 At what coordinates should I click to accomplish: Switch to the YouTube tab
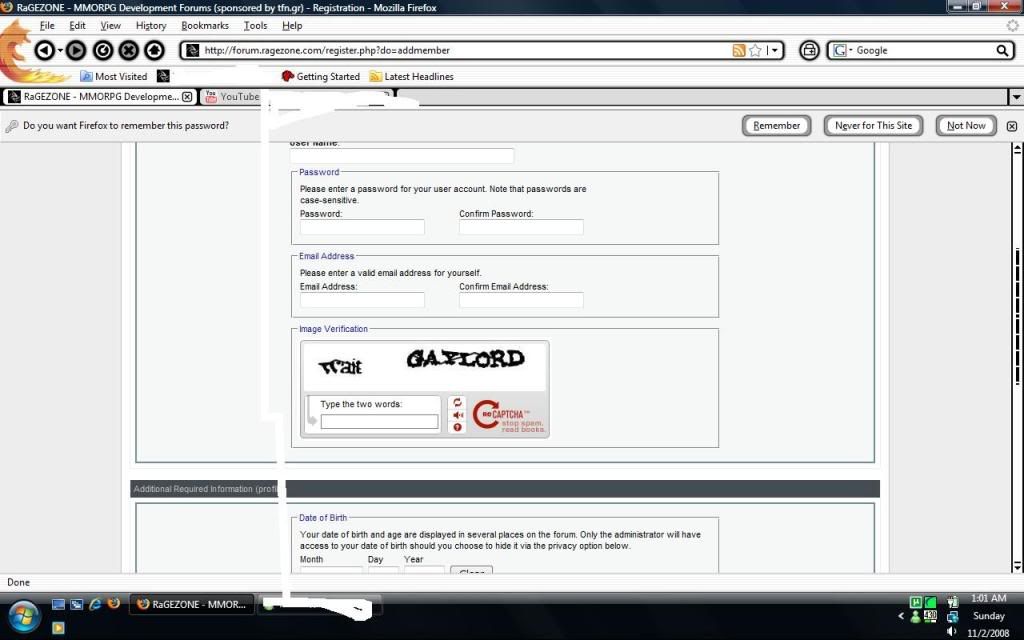[238, 97]
